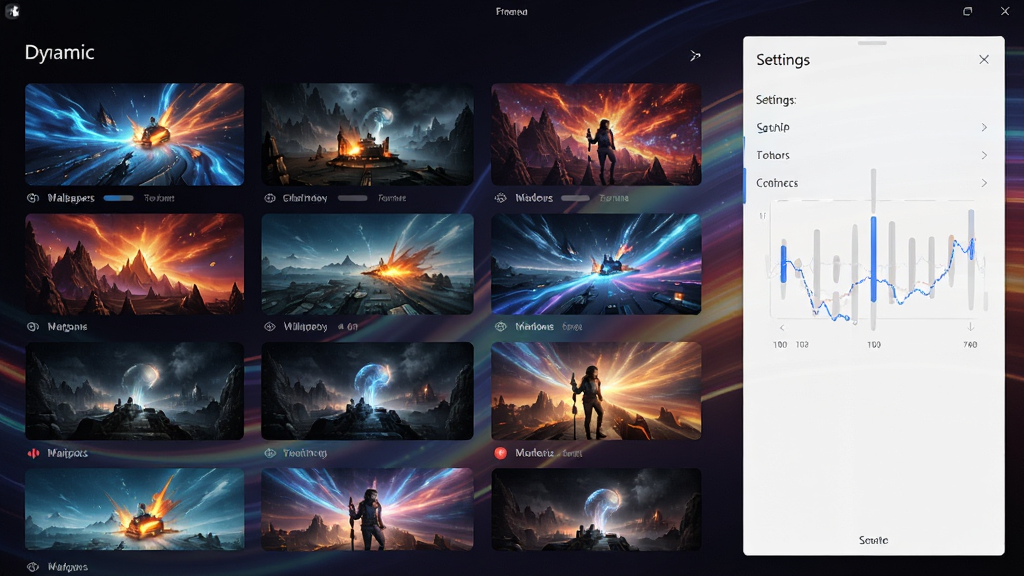1024x576 pixels.
Task: Open the bottom-right dark glowing orb wallpaper
Action: pos(596,509)
